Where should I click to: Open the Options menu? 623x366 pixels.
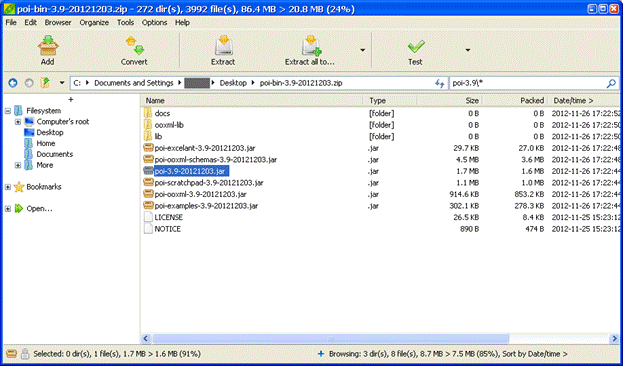pyautogui.click(x=155, y=23)
